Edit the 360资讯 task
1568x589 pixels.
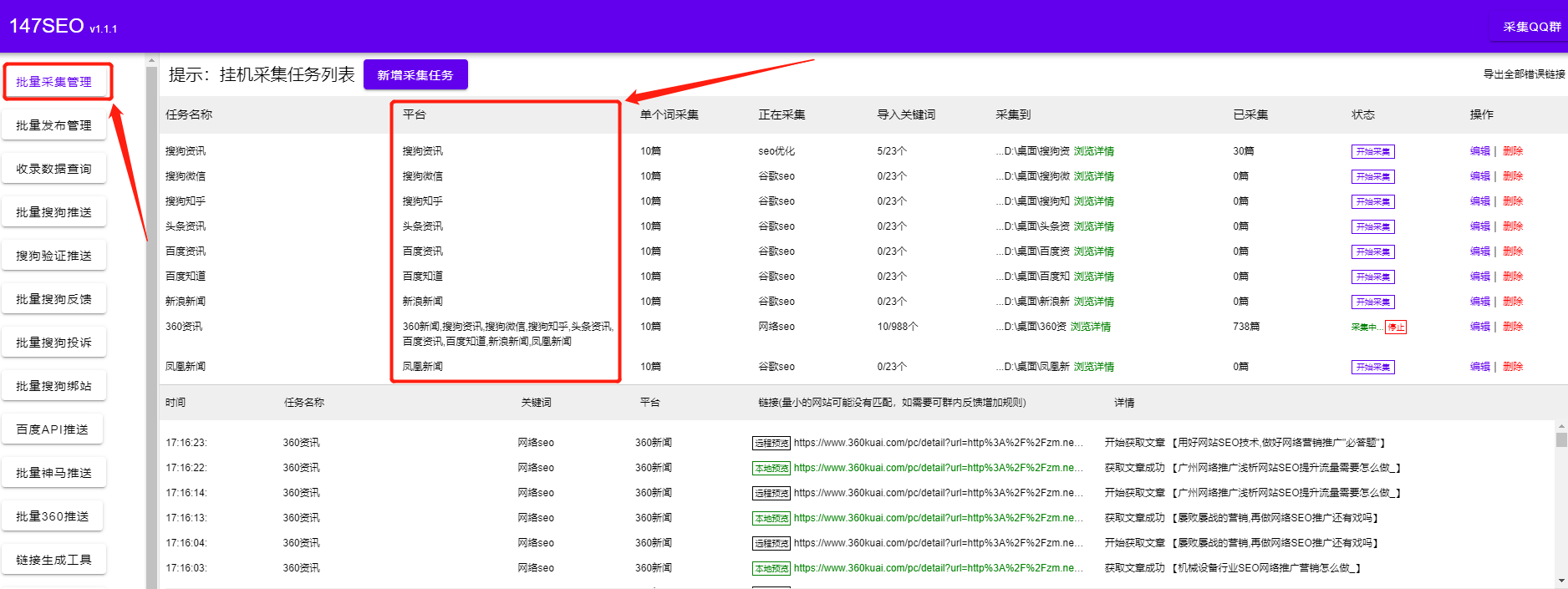[x=1479, y=327]
